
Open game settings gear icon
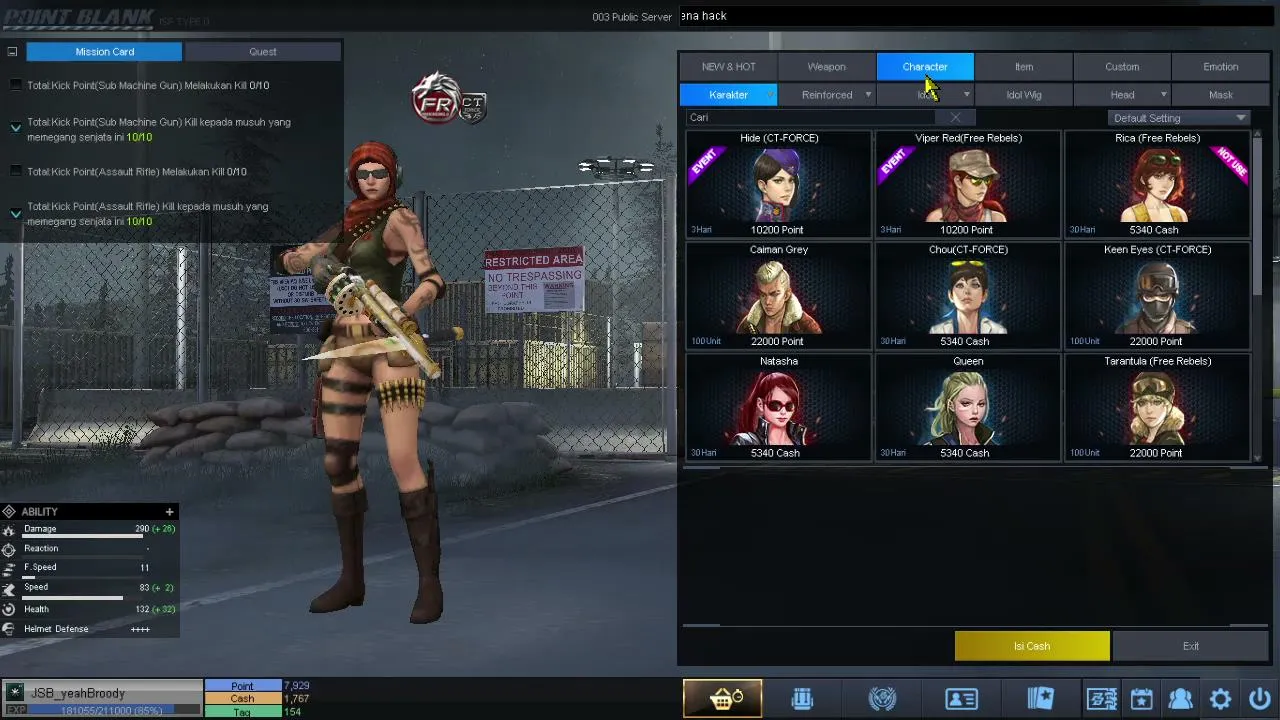pos(1220,698)
